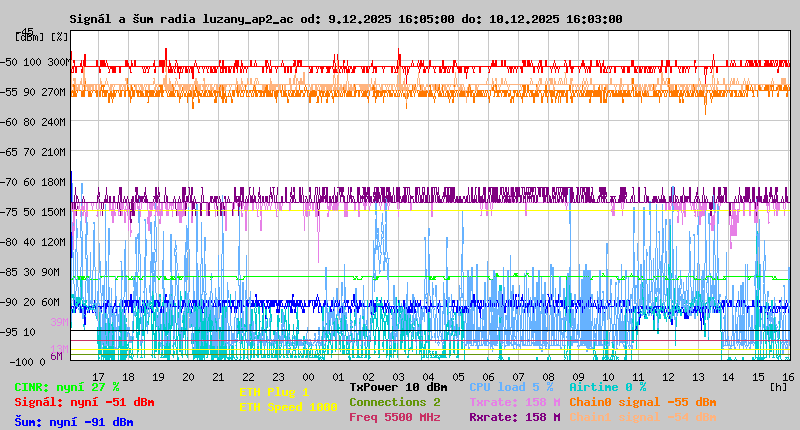Select the cyan 'Airtime 0 %' legend label
Image resolution: width=800 pixels, height=430 pixels.
[607, 386]
